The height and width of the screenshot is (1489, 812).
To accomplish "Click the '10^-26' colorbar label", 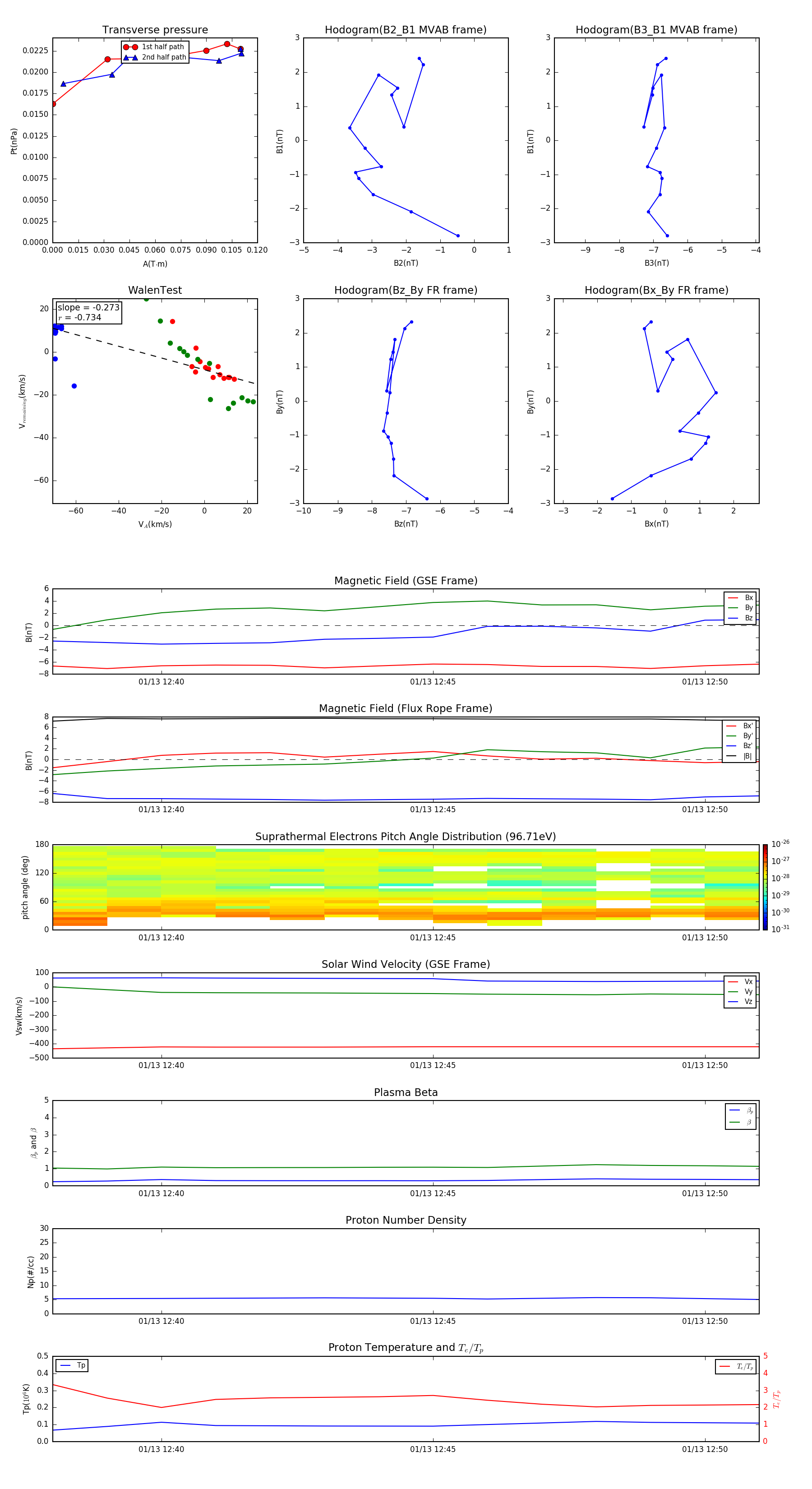I will [x=780, y=844].
